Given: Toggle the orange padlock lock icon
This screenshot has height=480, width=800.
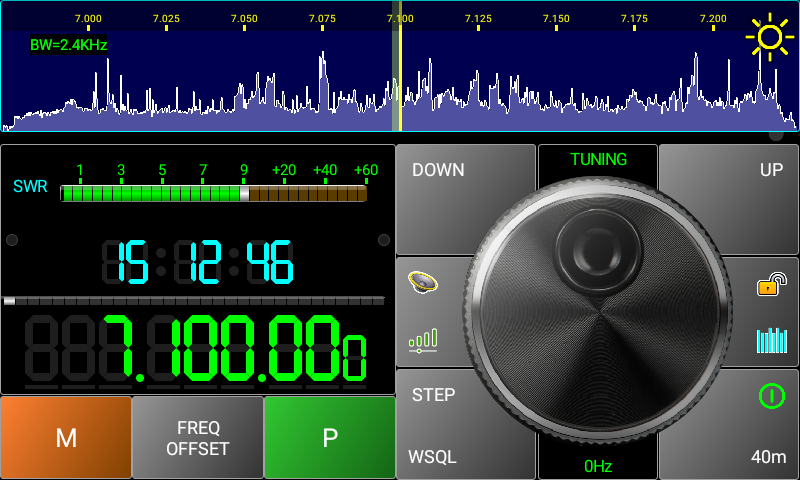Looking at the screenshot, I should (767, 287).
